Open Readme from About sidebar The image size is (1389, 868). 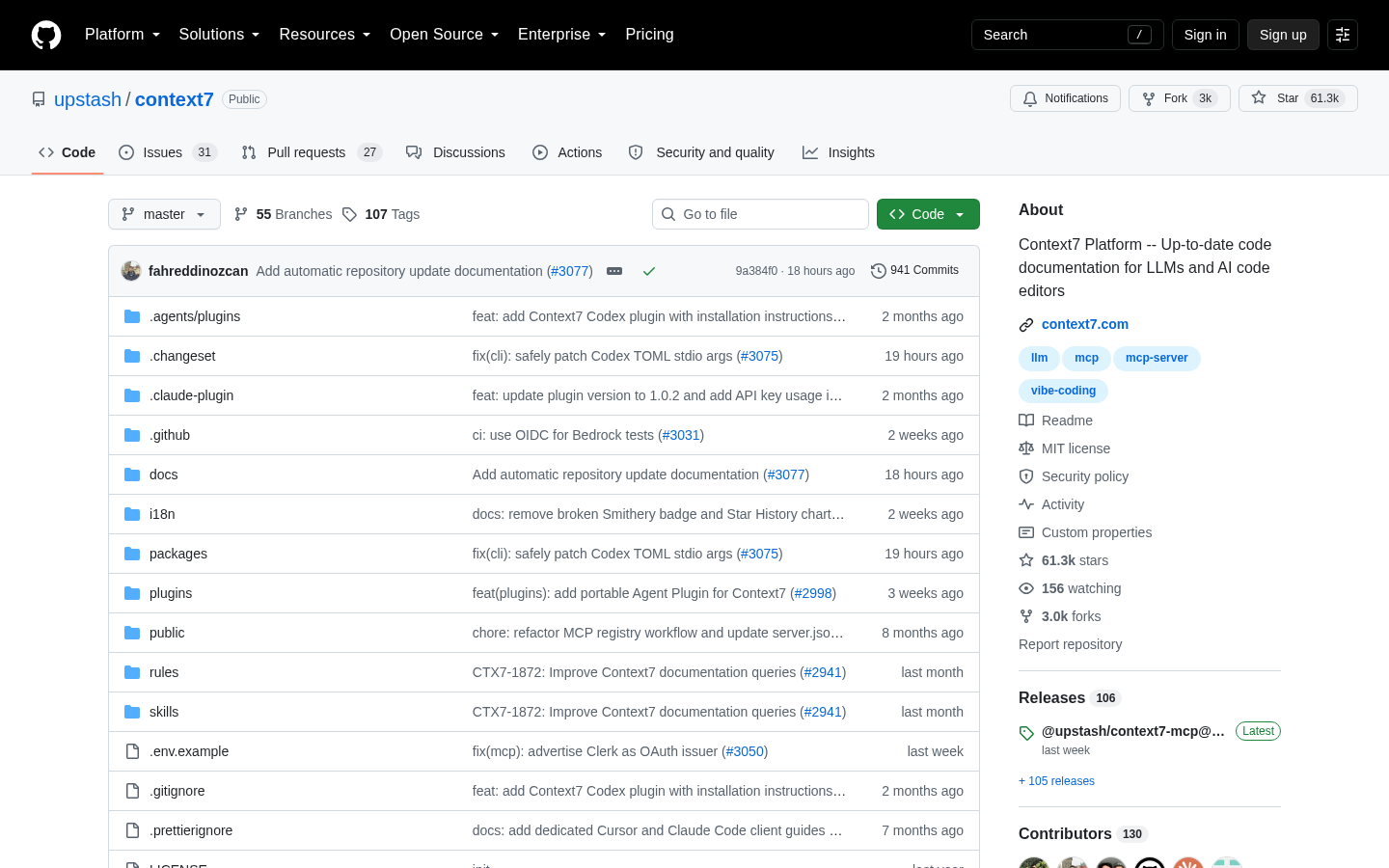coord(1056,420)
